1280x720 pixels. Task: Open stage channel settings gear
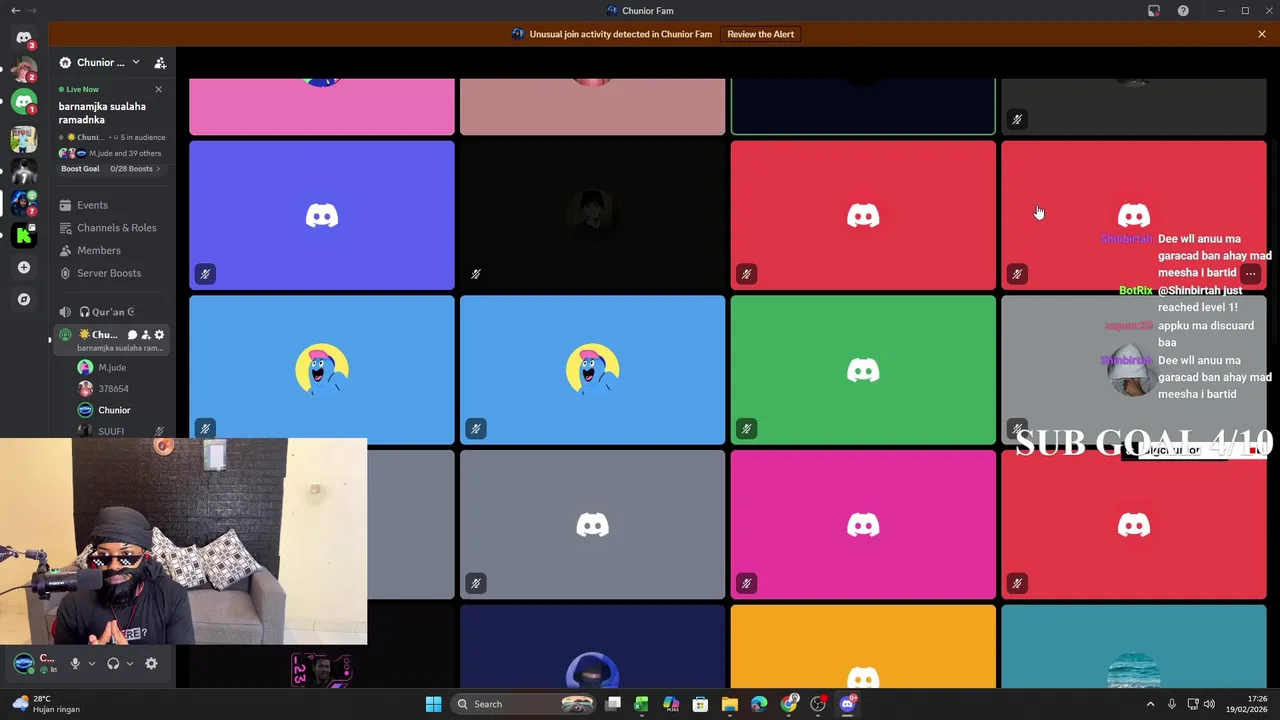[159, 335]
